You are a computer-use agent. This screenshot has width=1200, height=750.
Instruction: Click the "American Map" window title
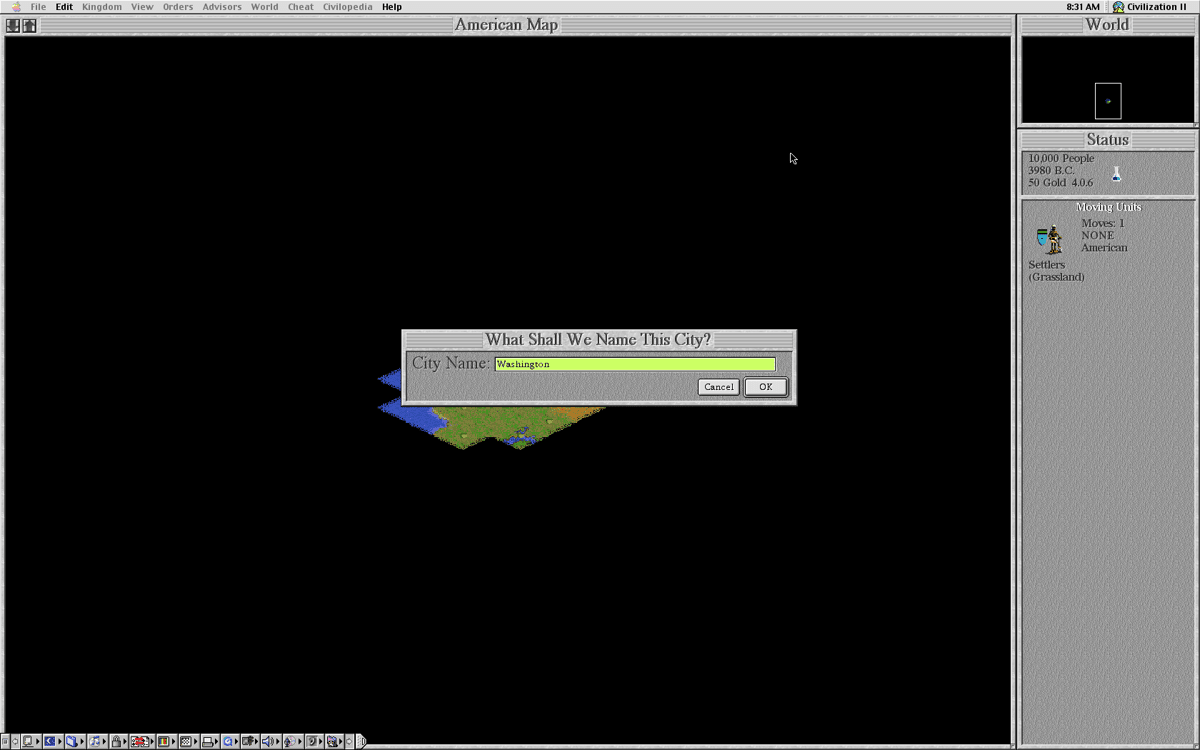506,25
